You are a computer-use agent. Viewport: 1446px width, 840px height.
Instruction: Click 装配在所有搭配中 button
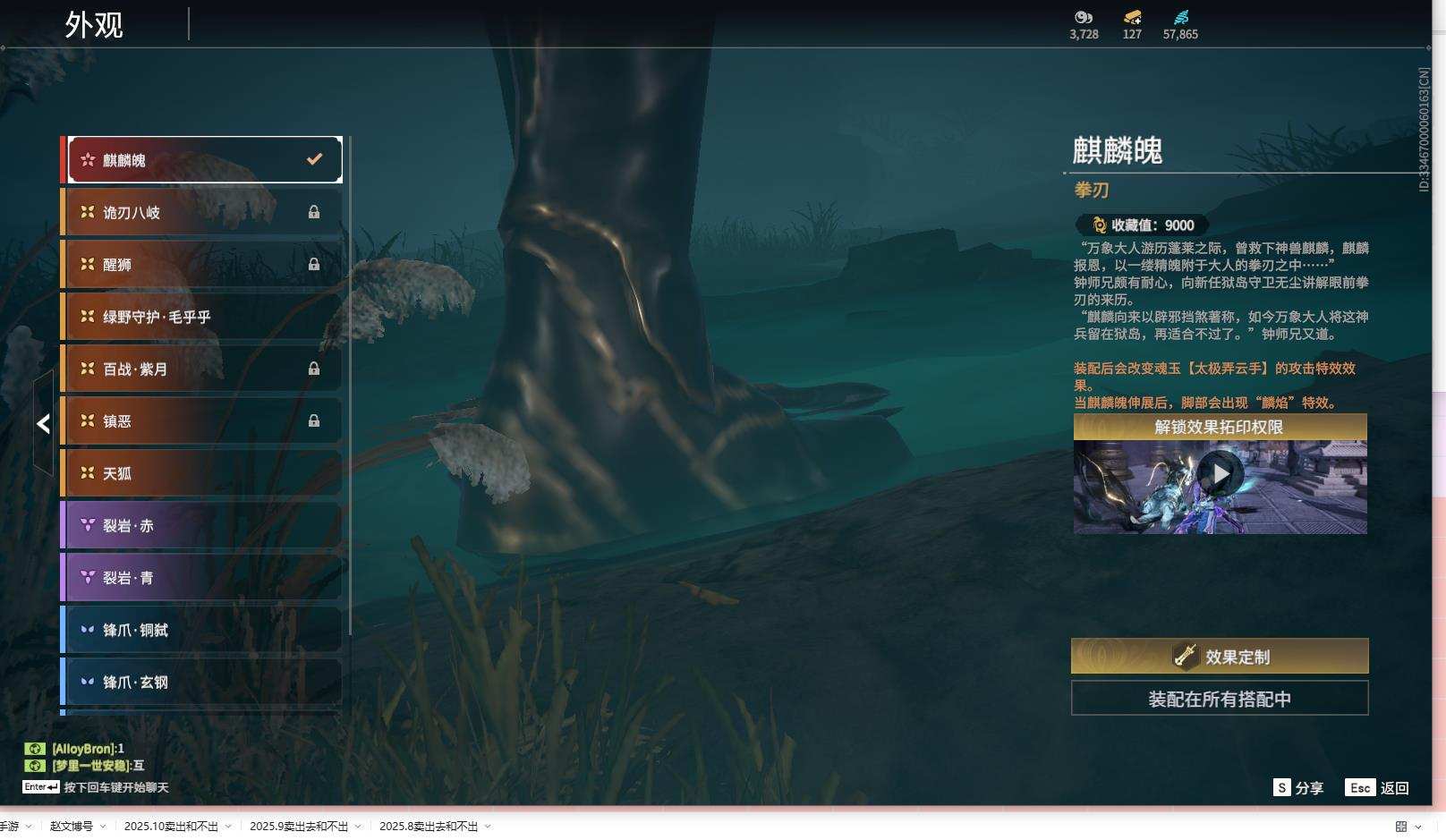coord(1220,699)
